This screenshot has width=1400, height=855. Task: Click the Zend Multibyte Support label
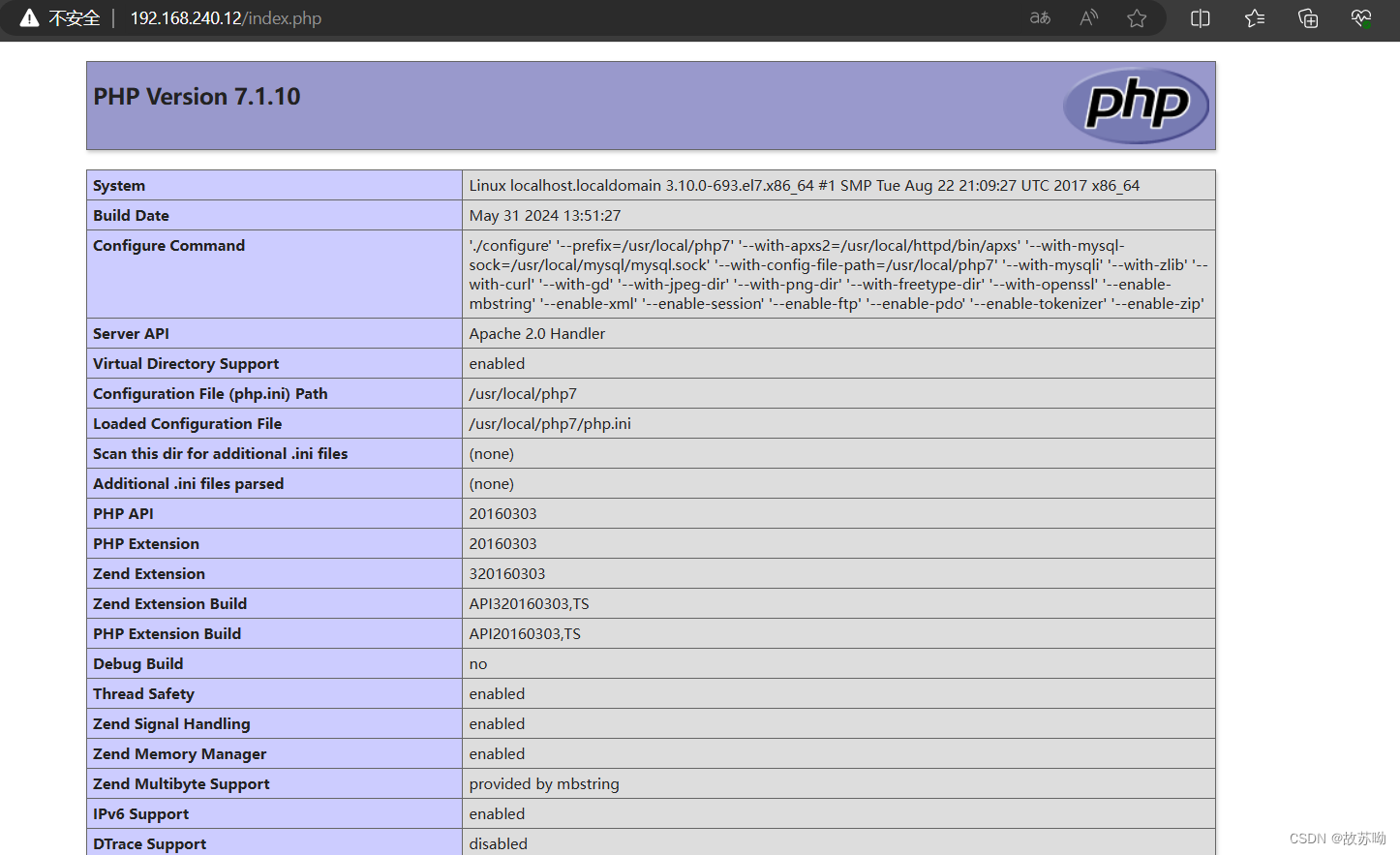(181, 784)
